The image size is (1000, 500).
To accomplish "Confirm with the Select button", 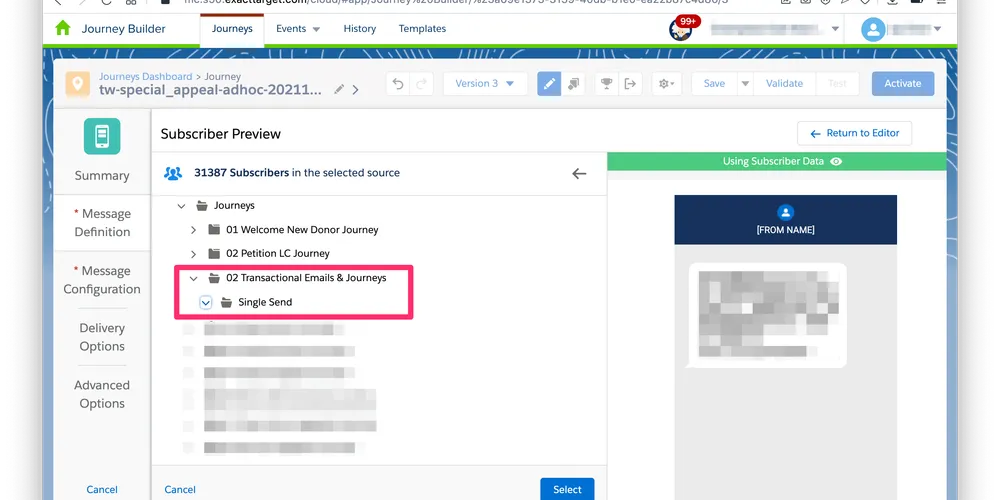I will [567, 490].
